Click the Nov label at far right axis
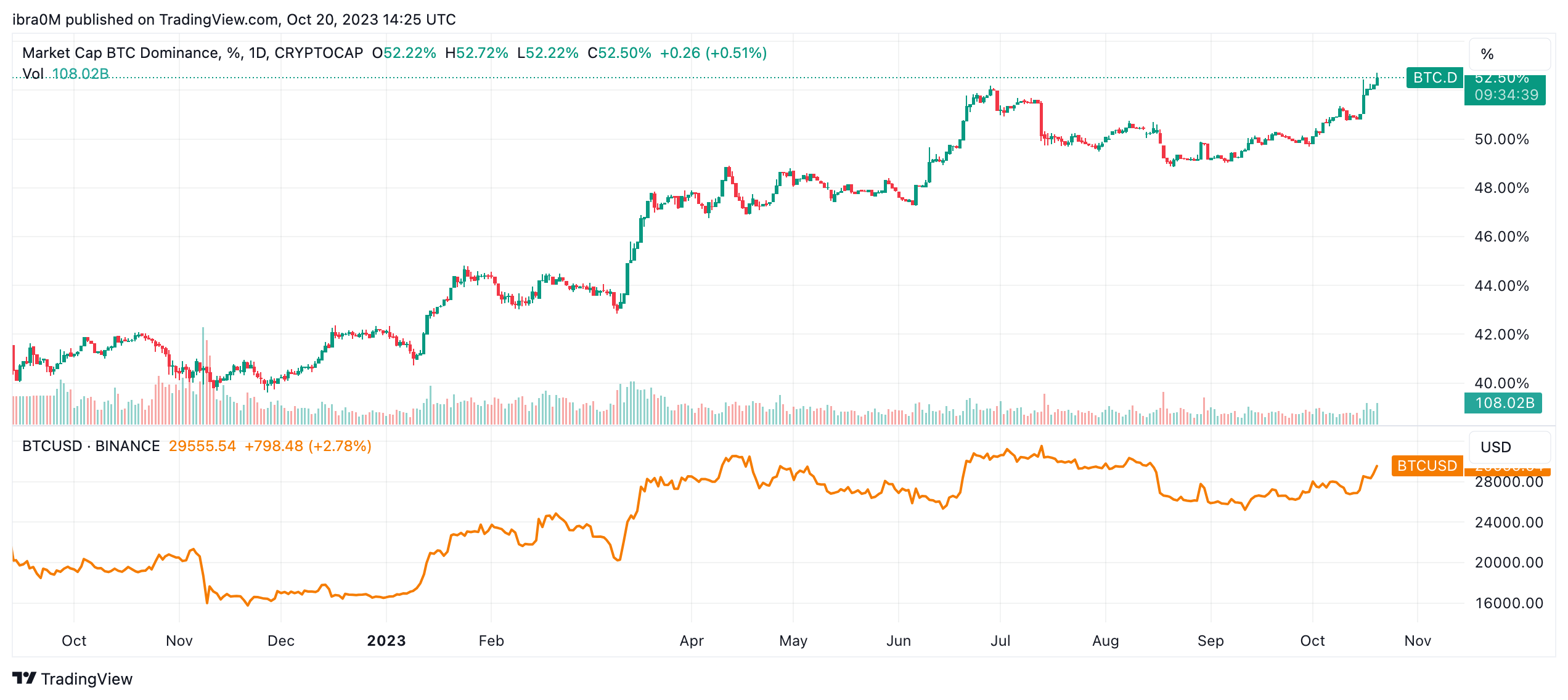This screenshot has height=700, width=1568. 1418,641
